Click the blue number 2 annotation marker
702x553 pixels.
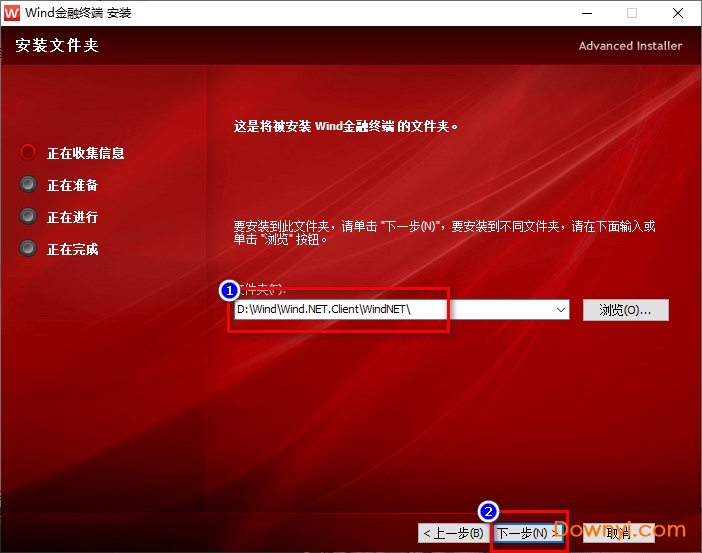(488, 511)
